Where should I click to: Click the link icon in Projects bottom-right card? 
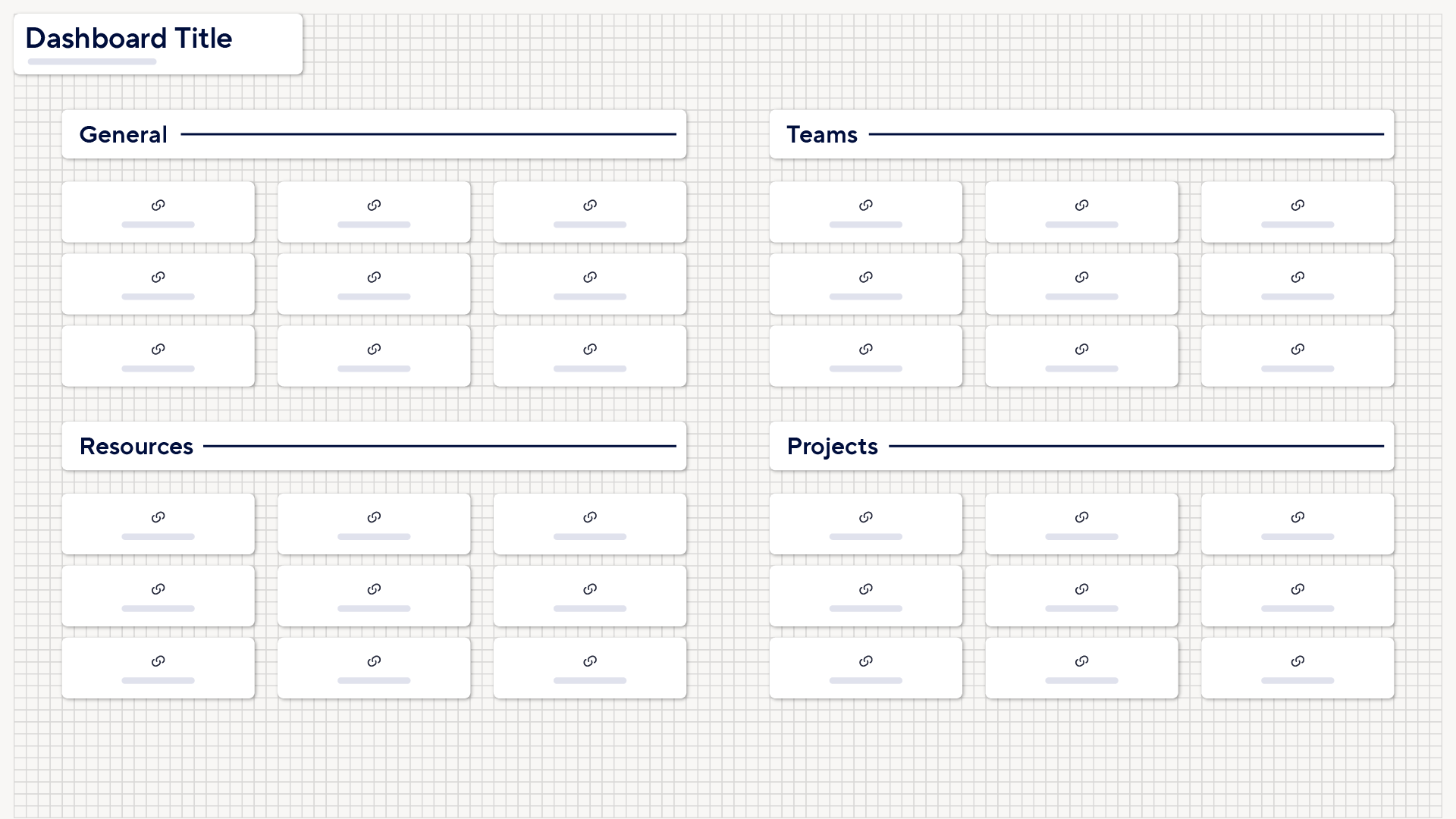pos(1297,661)
